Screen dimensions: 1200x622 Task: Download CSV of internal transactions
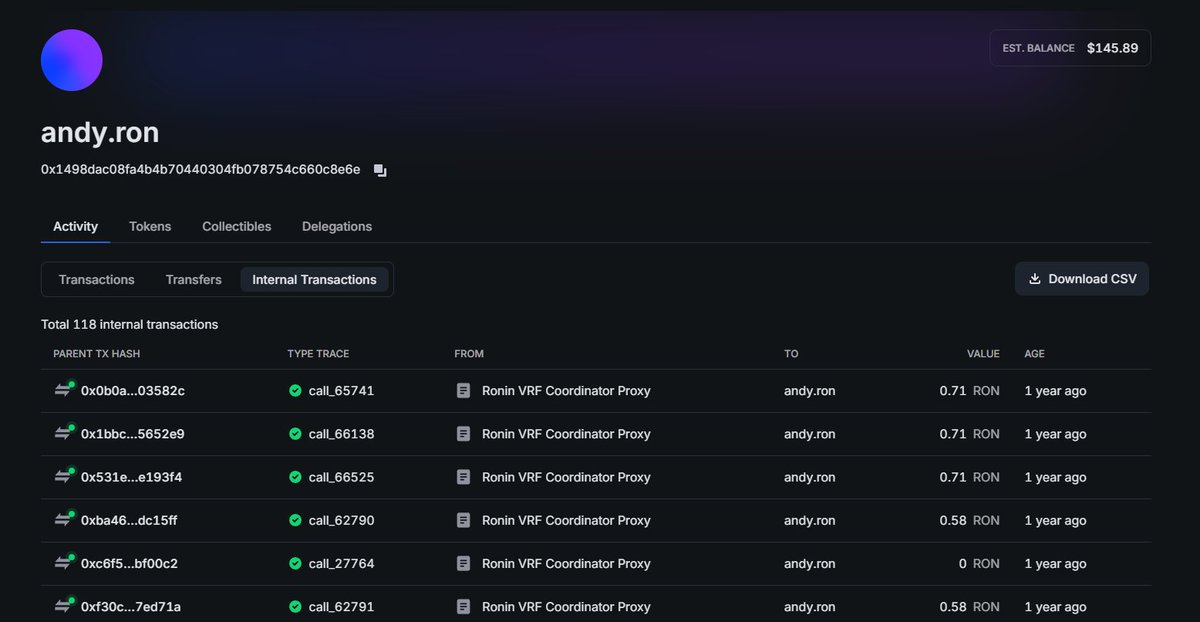click(1082, 279)
